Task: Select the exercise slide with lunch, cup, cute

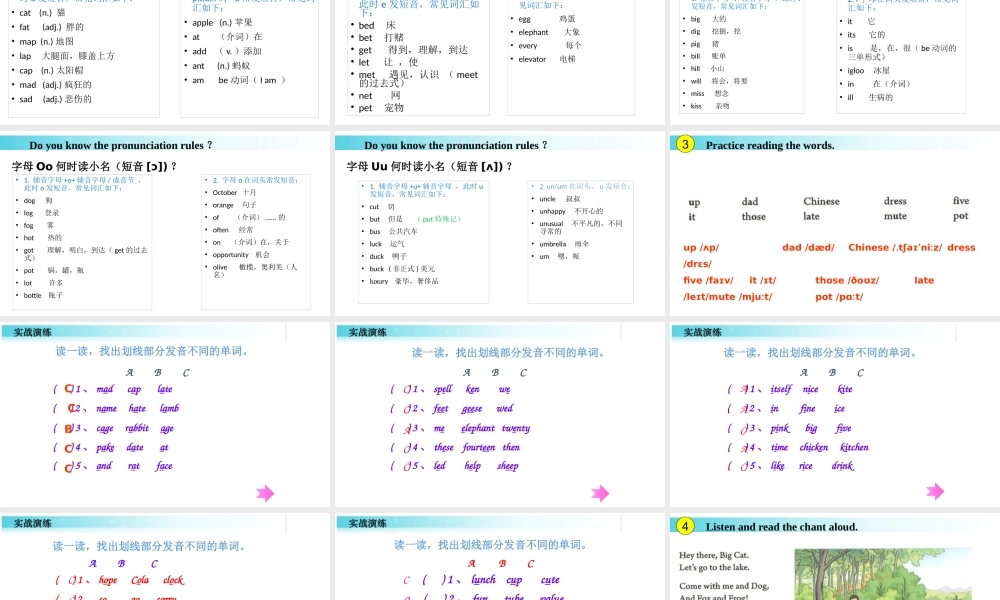Action: coord(499,557)
